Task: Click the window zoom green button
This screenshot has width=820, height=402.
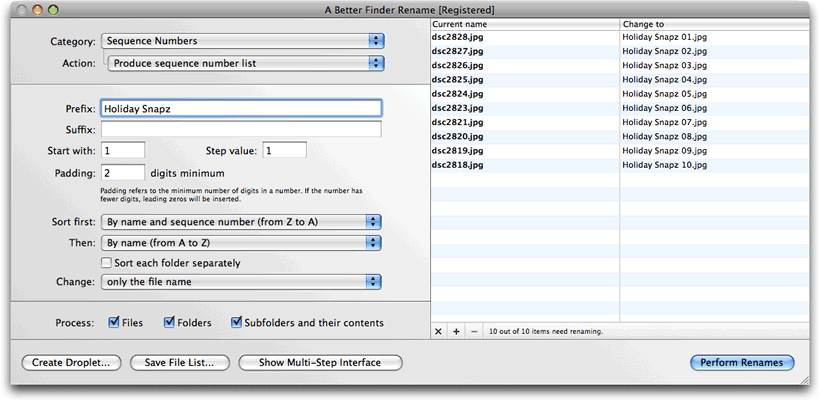Action: pos(53,9)
